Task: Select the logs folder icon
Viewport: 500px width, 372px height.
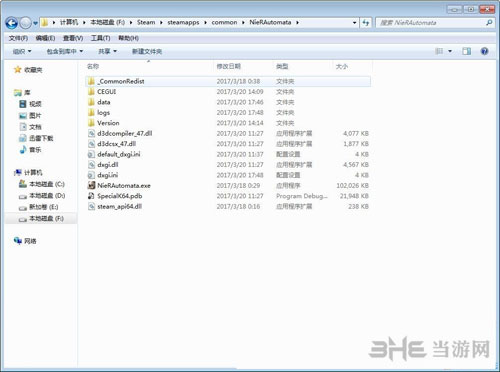Action: tap(91, 112)
